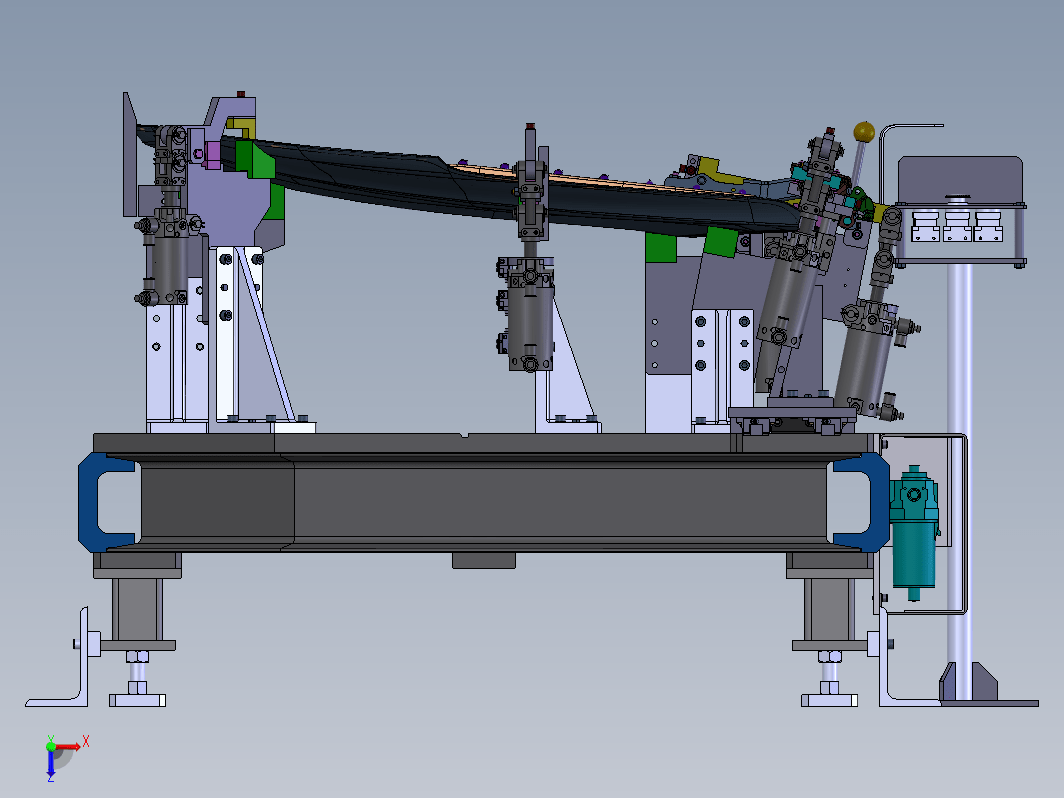Select the teal filter regulator unit

coord(914,532)
